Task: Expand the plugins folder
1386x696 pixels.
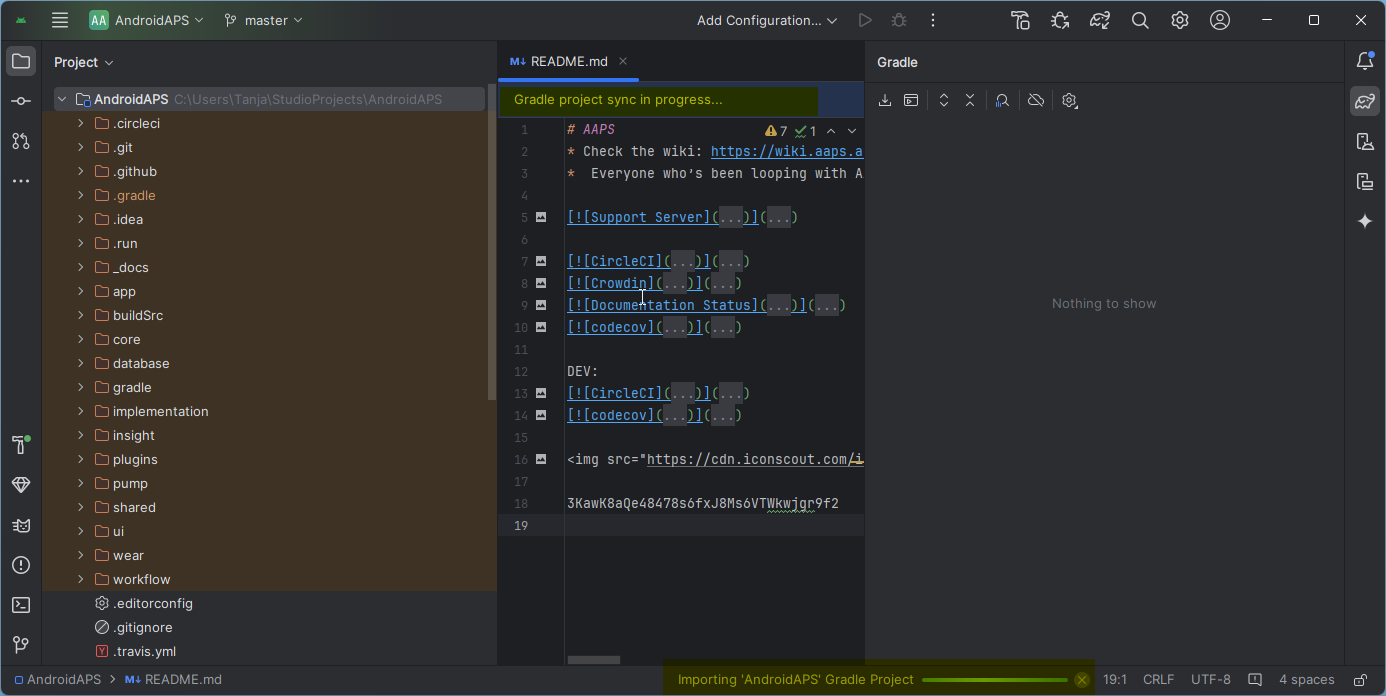Action: click(x=81, y=459)
